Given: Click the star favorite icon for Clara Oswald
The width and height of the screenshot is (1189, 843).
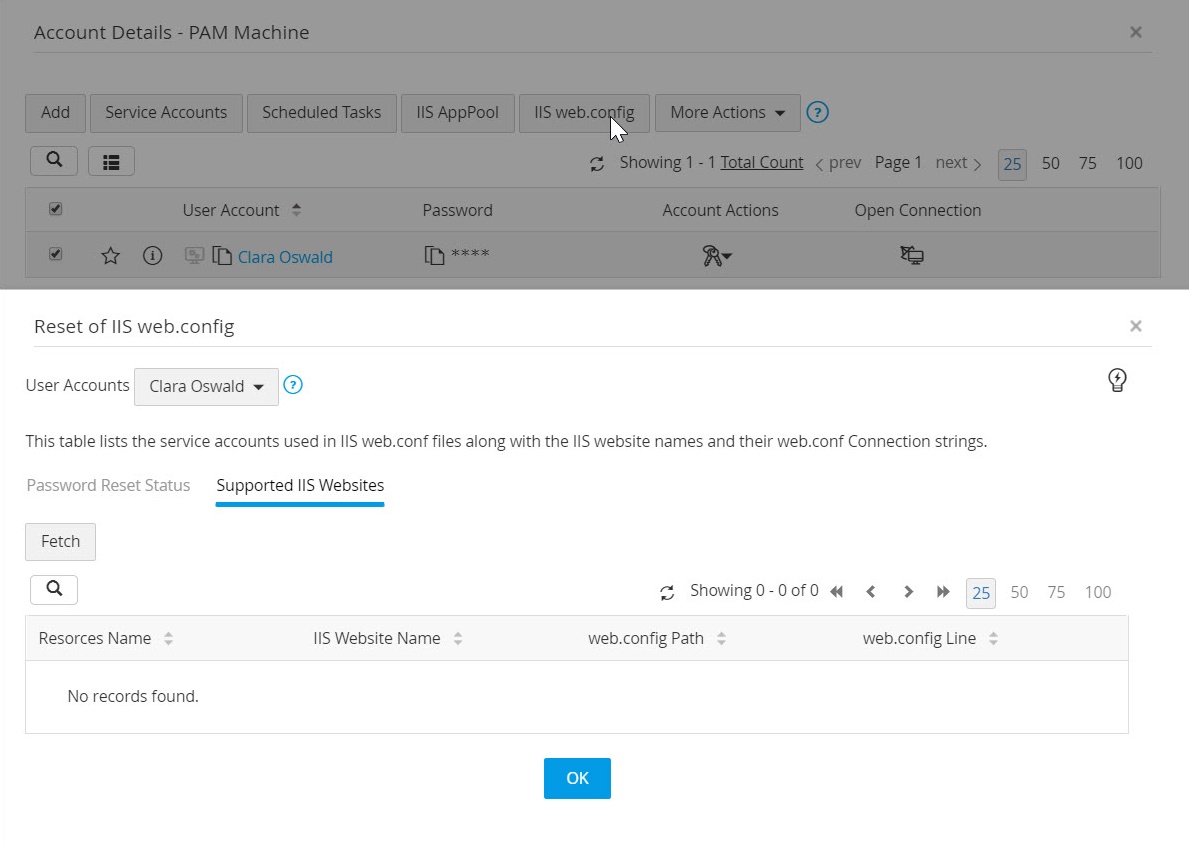Looking at the screenshot, I should [x=111, y=256].
